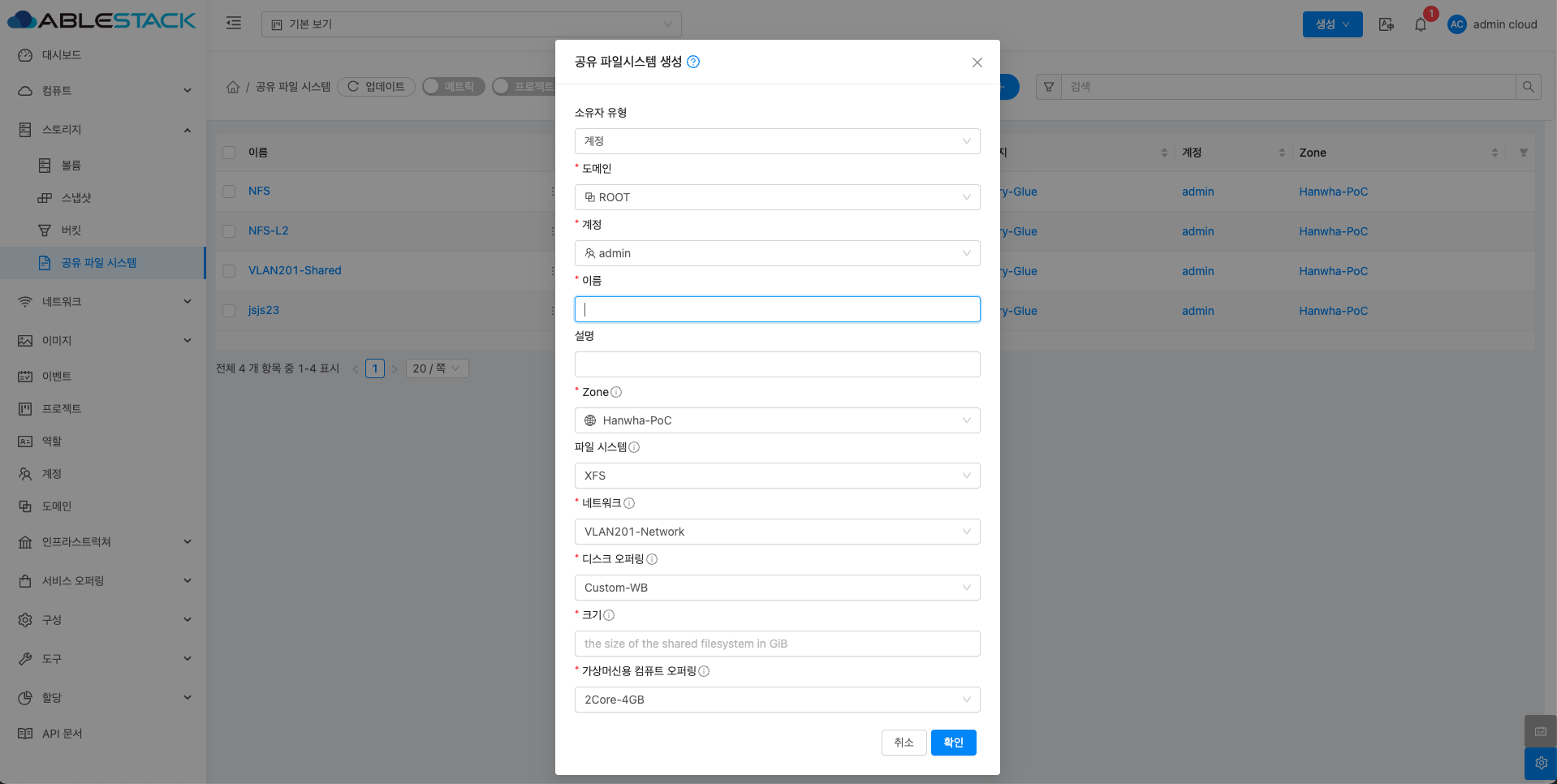The height and width of the screenshot is (784, 1557).
Task: Check the VLAN201-Shared row checkbox
Action: [x=229, y=271]
